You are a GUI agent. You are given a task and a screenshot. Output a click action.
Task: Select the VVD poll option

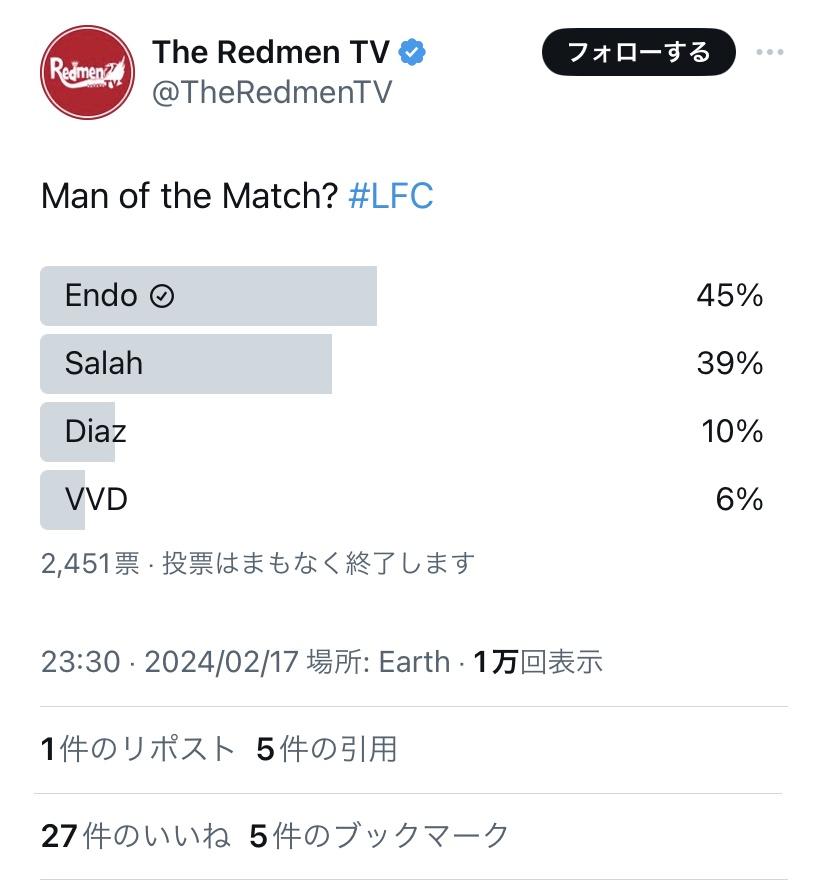coord(96,499)
